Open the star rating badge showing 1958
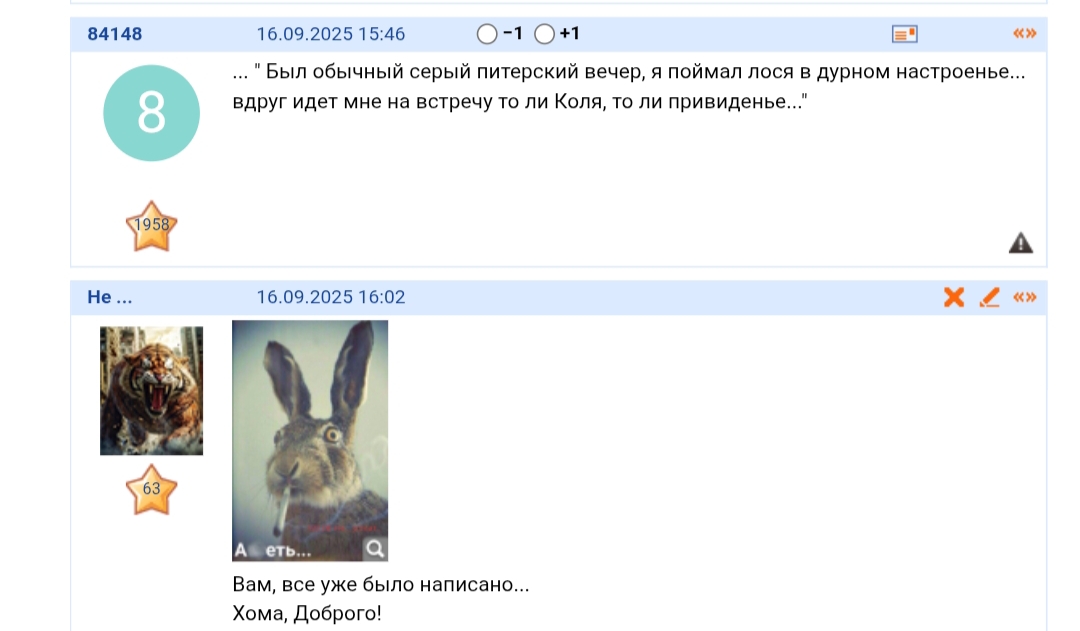This screenshot has height=631, width=1080. click(x=152, y=226)
